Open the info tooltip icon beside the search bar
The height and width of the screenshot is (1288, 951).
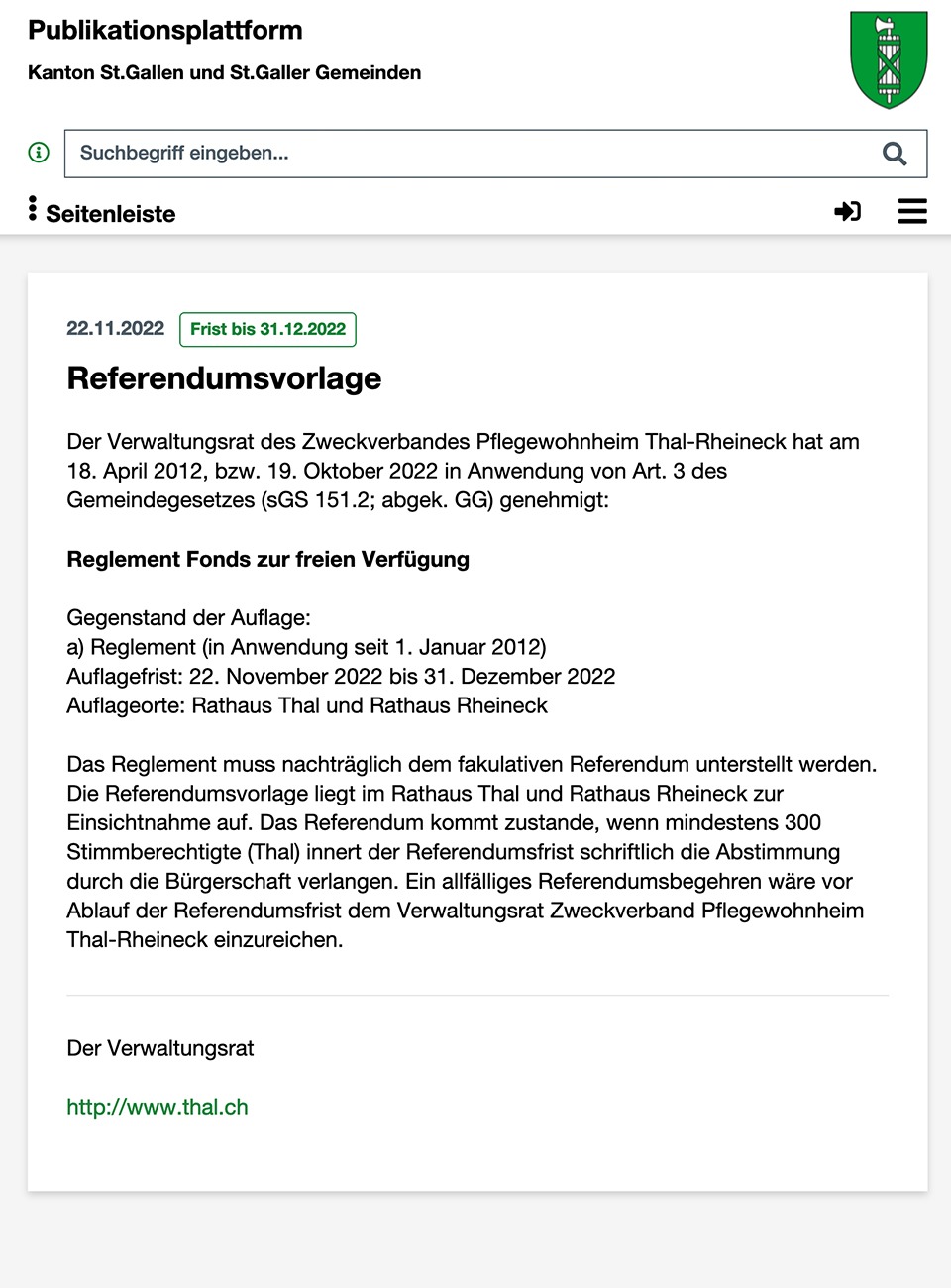pyautogui.click(x=39, y=154)
